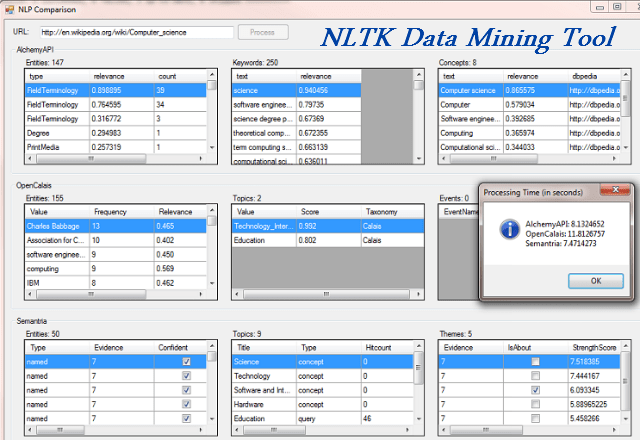
Task: Select the 'science' keyword row
Action: coord(296,91)
